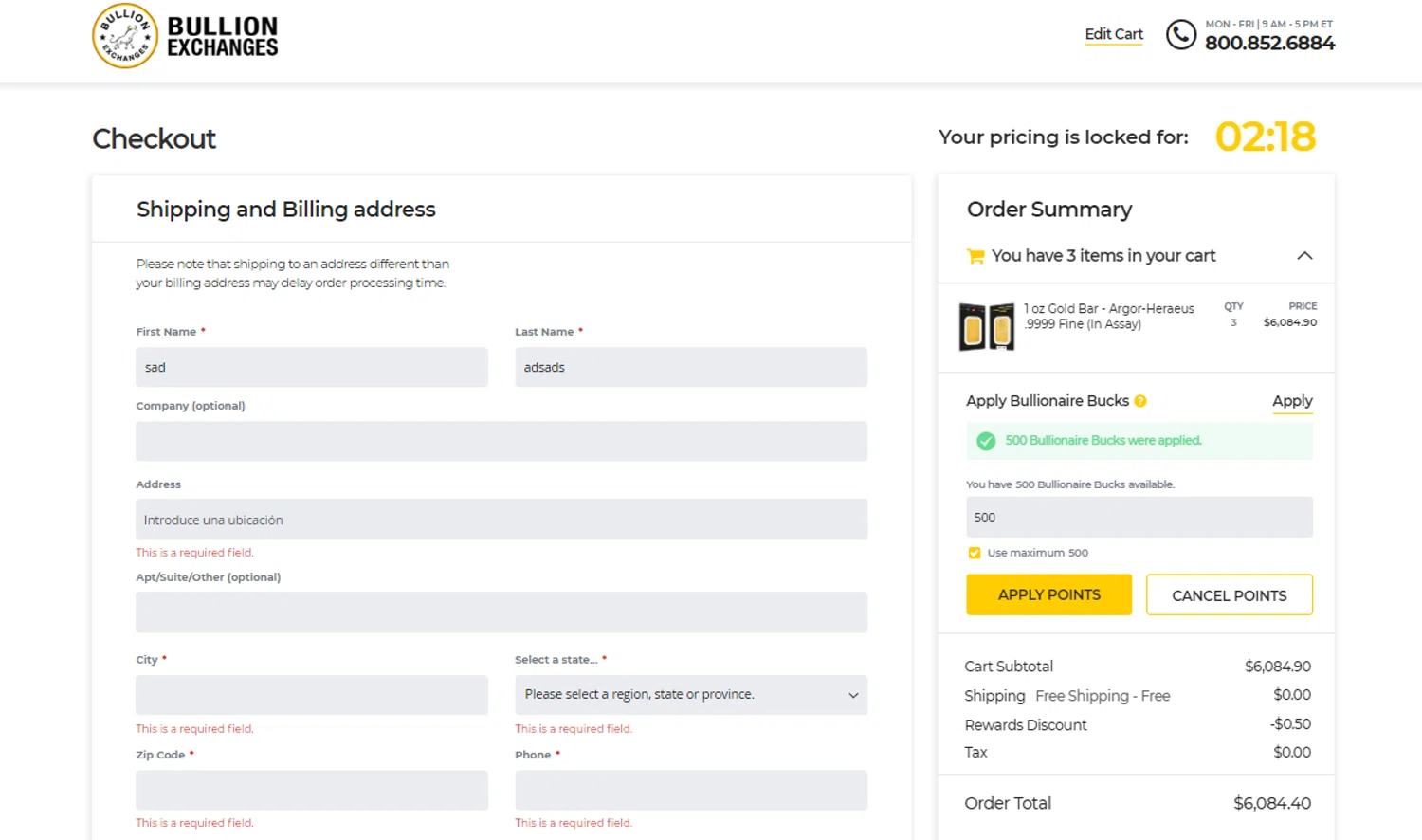This screenshot has height=840, width=1422.
Task: Click the billing address delay notice text
Action: tap(292, 273)
